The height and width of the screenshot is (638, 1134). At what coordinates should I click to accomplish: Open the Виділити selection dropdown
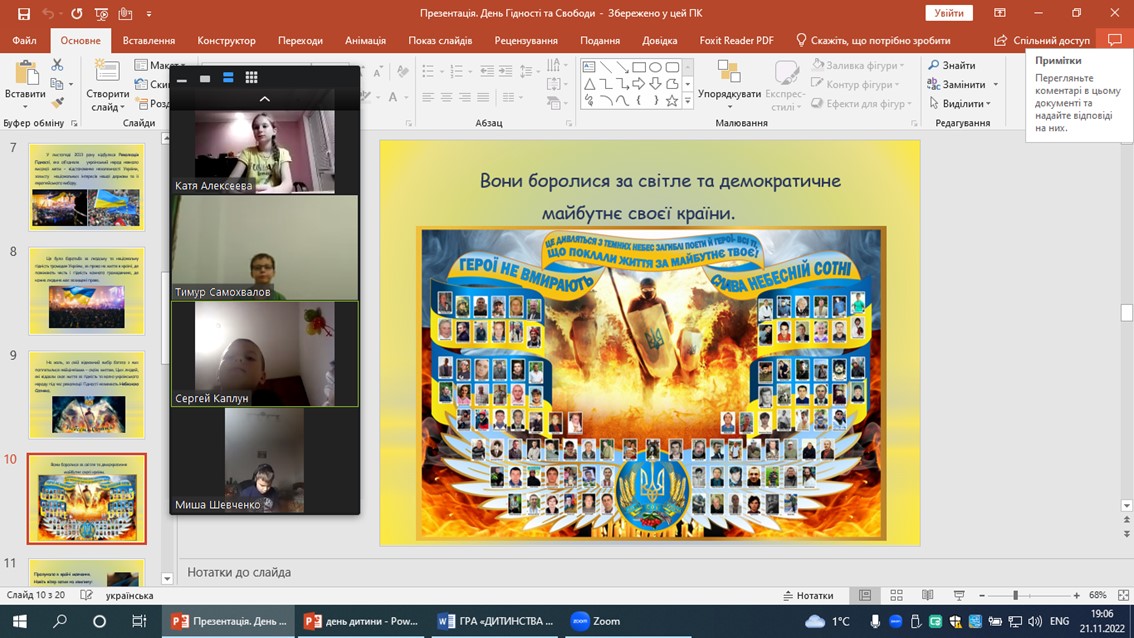989,103
